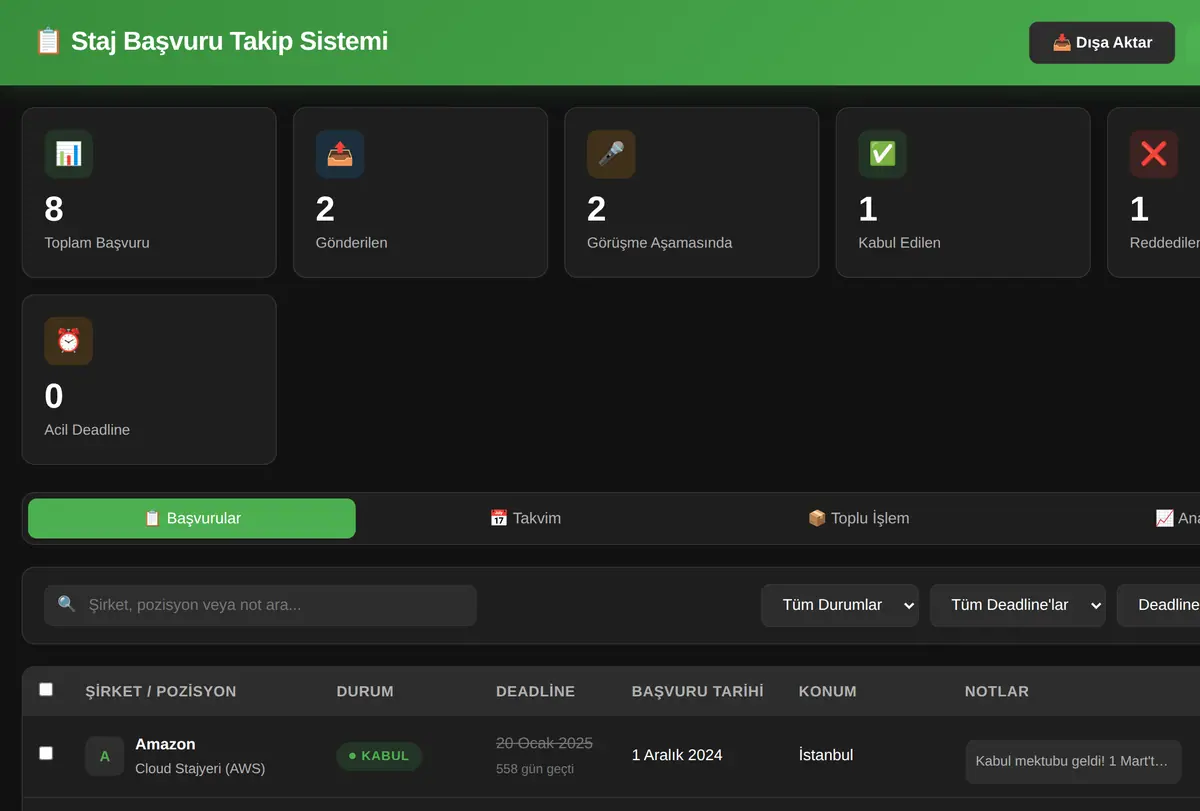Click the KABUL status badge for Amazon

(379, 756)
